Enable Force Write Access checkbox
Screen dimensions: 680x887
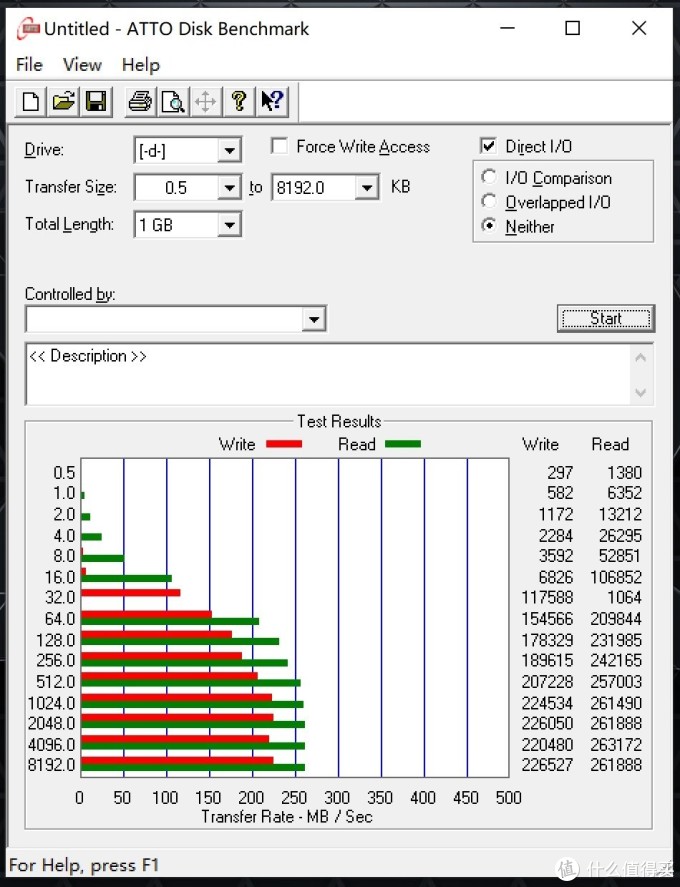click(279, 146)
